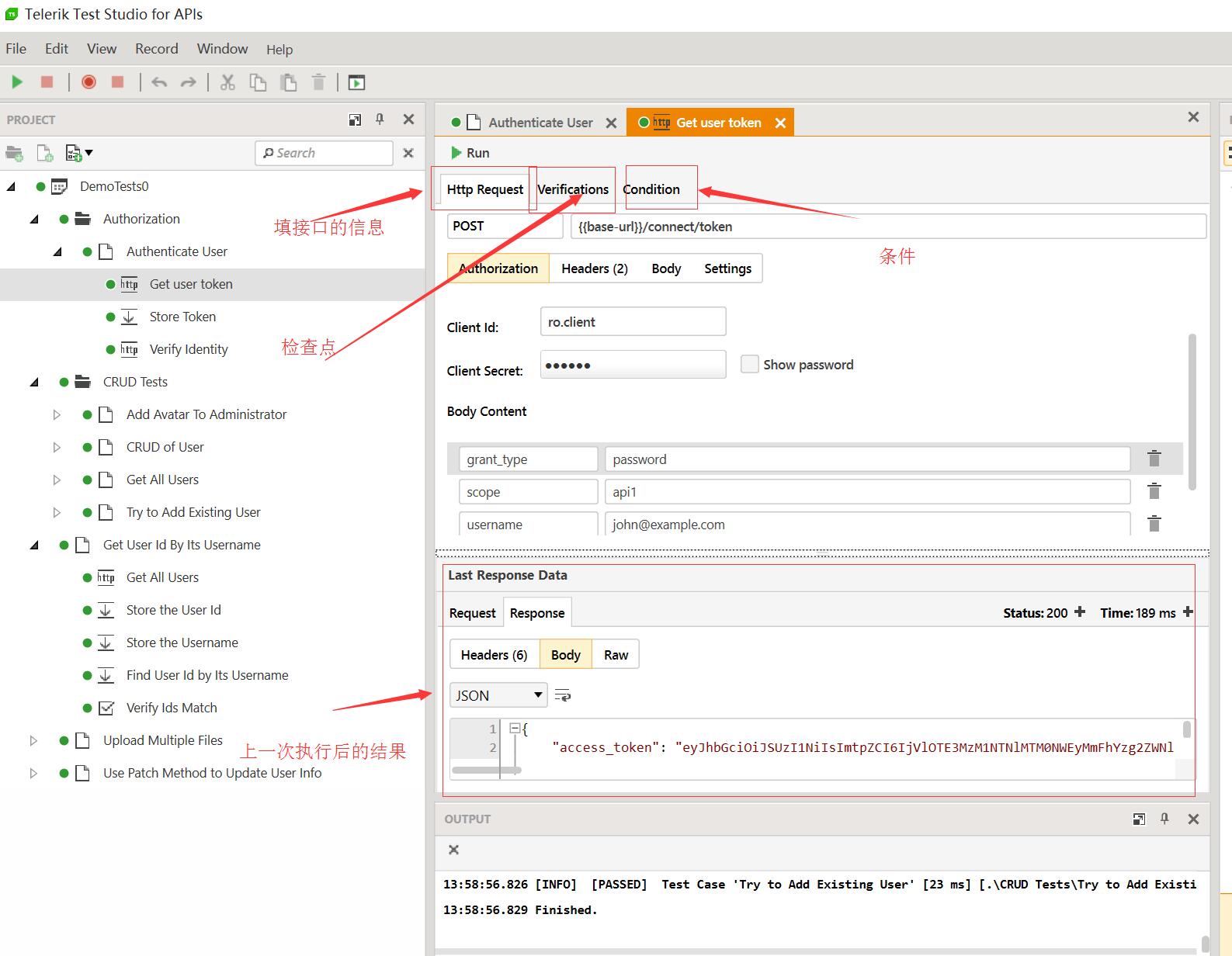
Task: Open the Record menu
Action: pyautogui.click(x=157, y=48)
